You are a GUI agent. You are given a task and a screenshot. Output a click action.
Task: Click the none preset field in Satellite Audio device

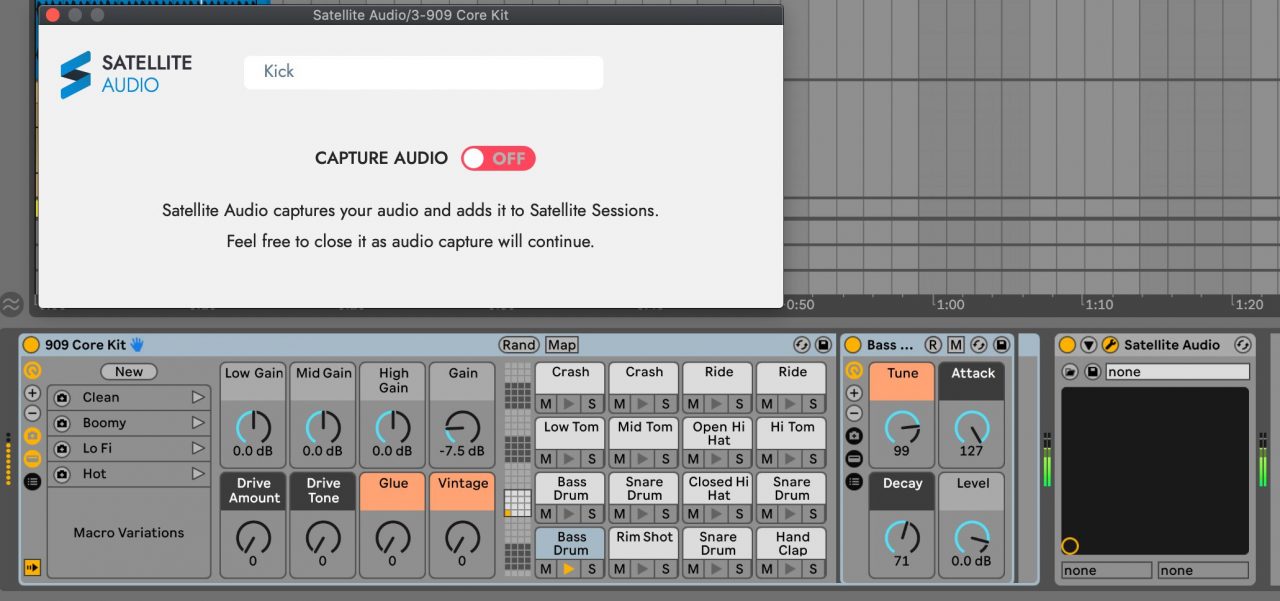pyautogui.click(x=1177, y=372)
